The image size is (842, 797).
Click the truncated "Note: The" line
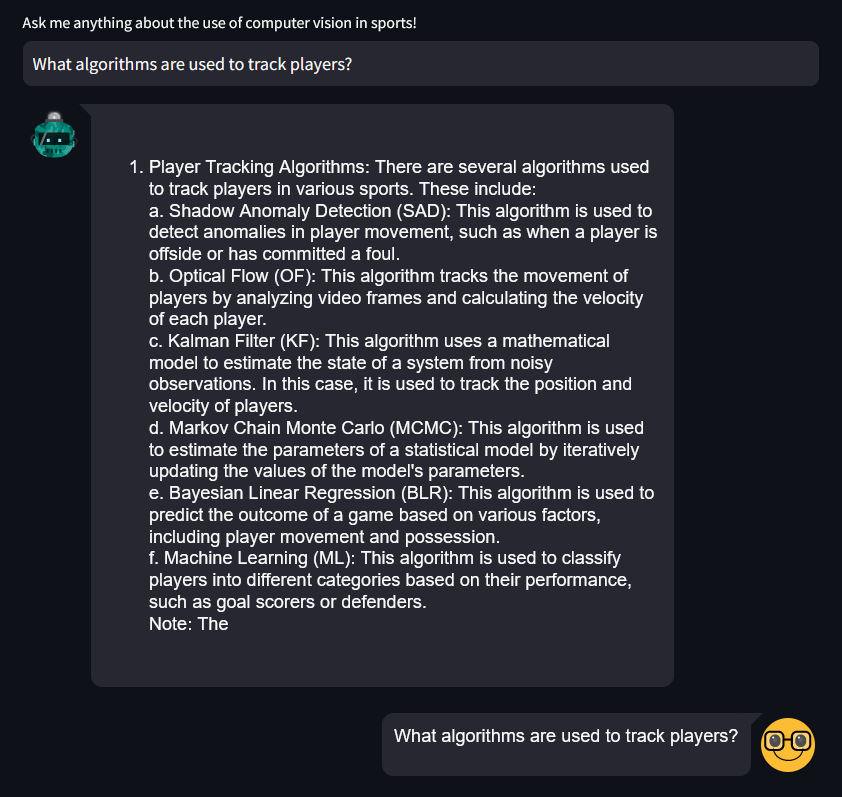pyautogui.click(x=188, y=624)
